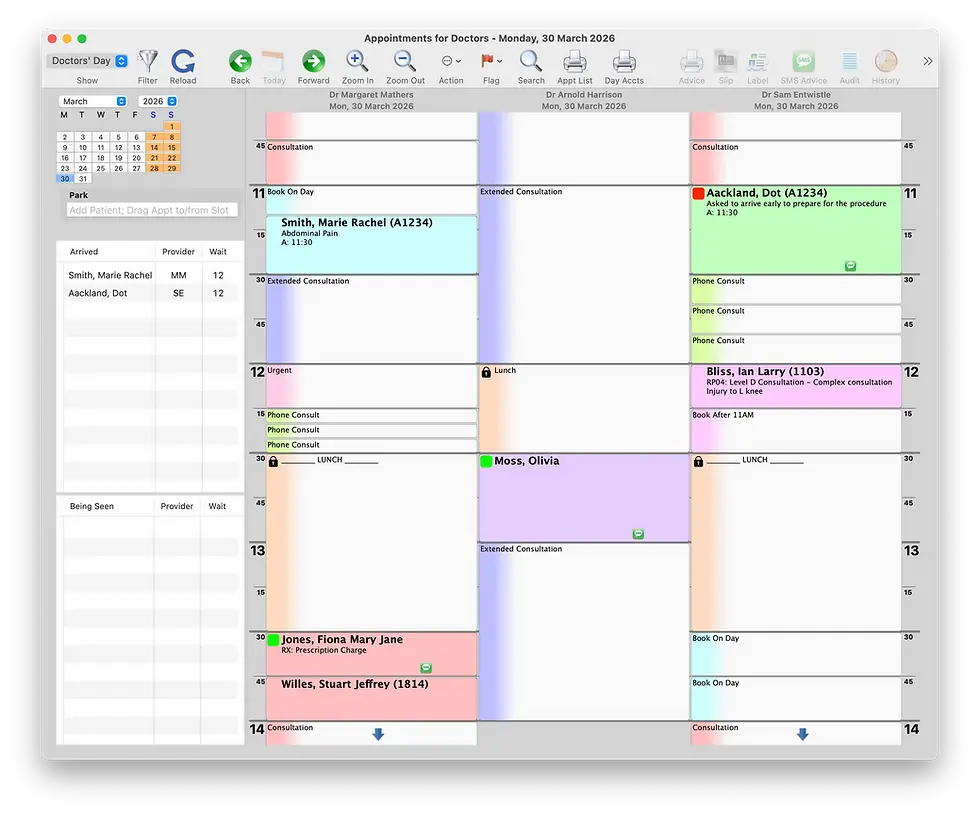The image size is (980, 815).
Task: Open Smith, Marie Rachel (A1234) appointment
Action: tap(371, 244)
